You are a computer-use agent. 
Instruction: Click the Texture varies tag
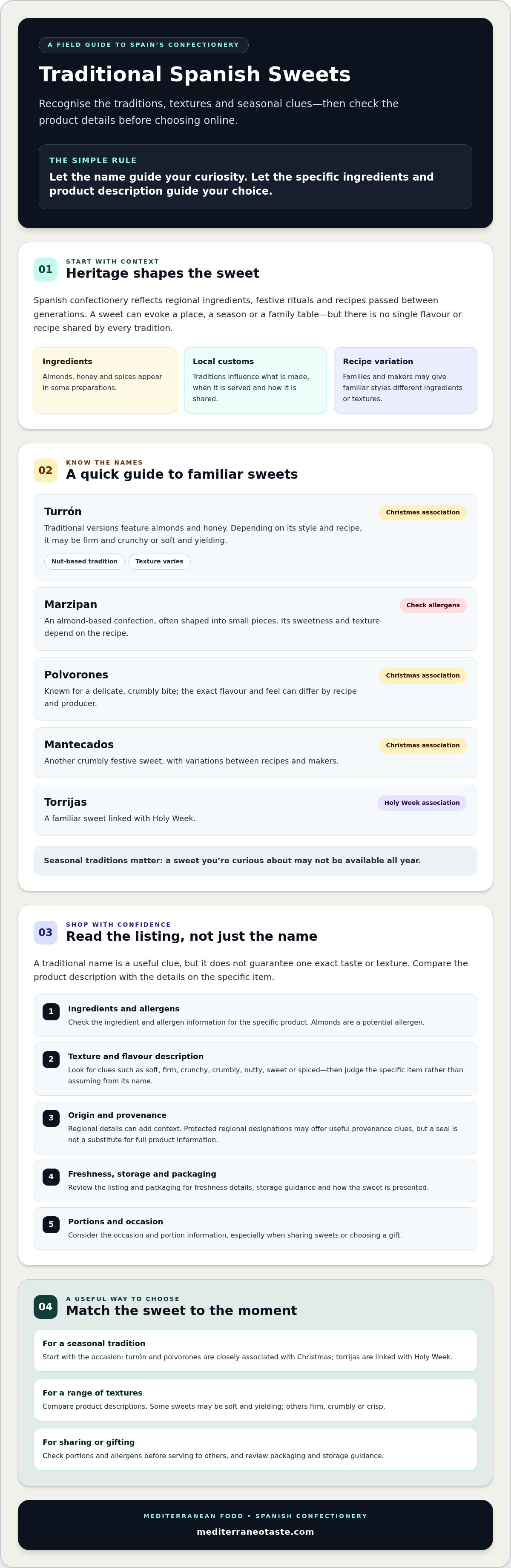[x=159, y=562]
